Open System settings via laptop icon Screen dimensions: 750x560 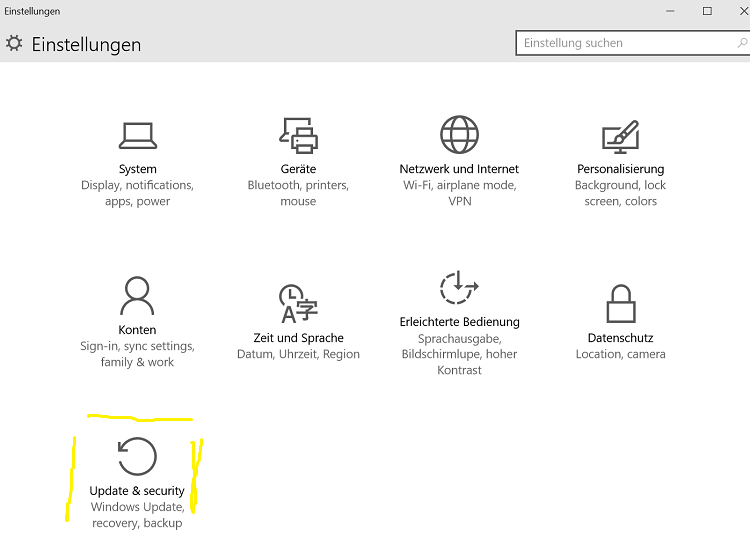[x=138, y=136]
